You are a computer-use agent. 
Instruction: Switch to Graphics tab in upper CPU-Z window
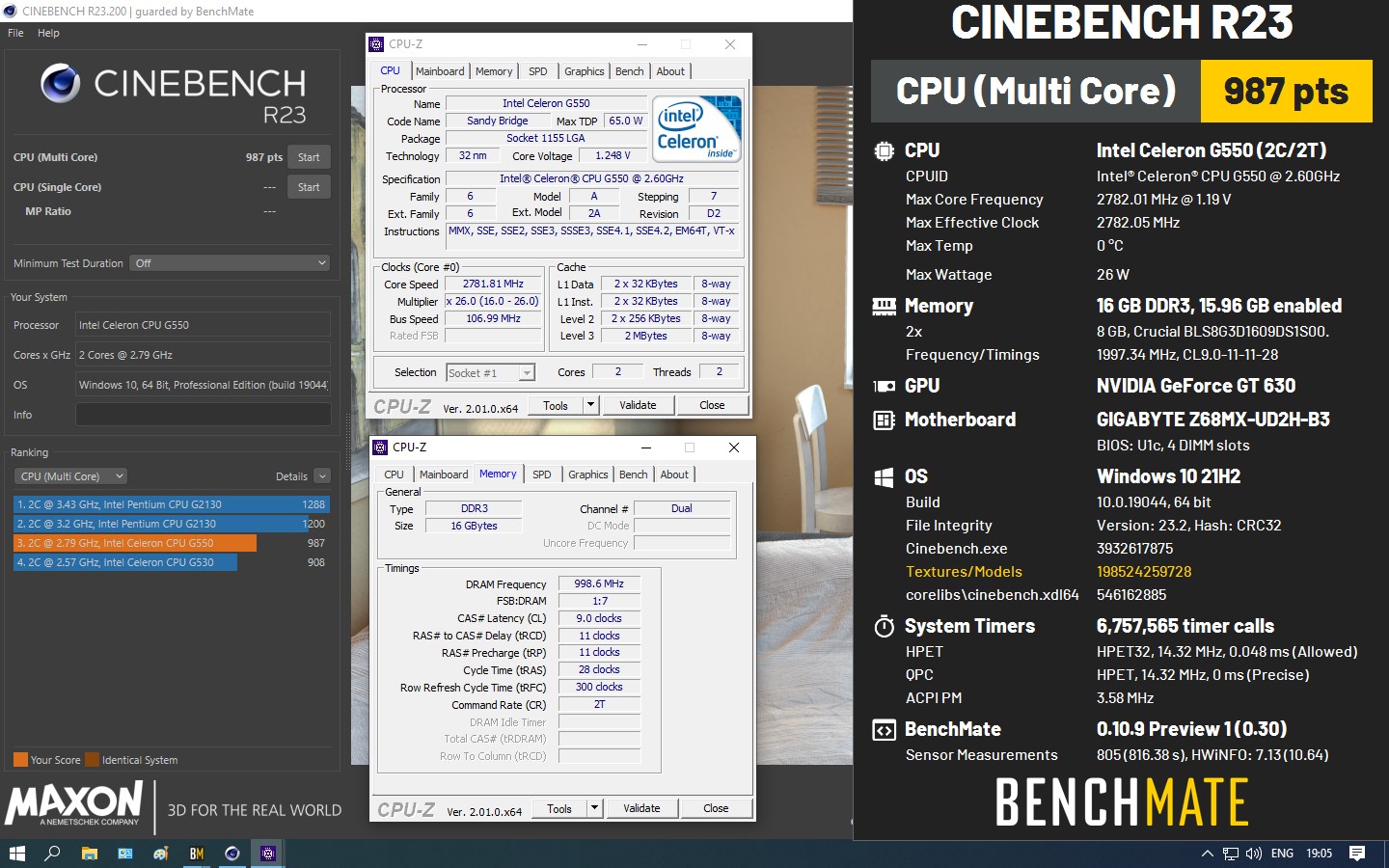(x=585, y=71)
